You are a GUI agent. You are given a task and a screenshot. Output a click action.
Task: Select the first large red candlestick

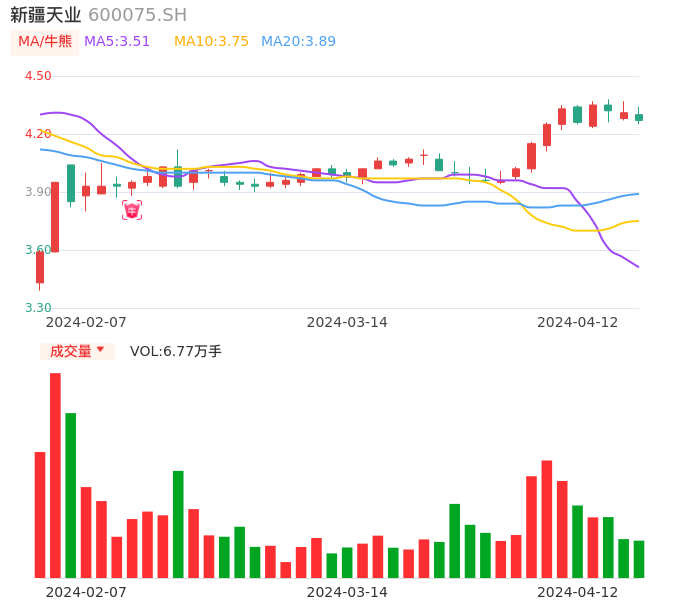tap(55, 217)
